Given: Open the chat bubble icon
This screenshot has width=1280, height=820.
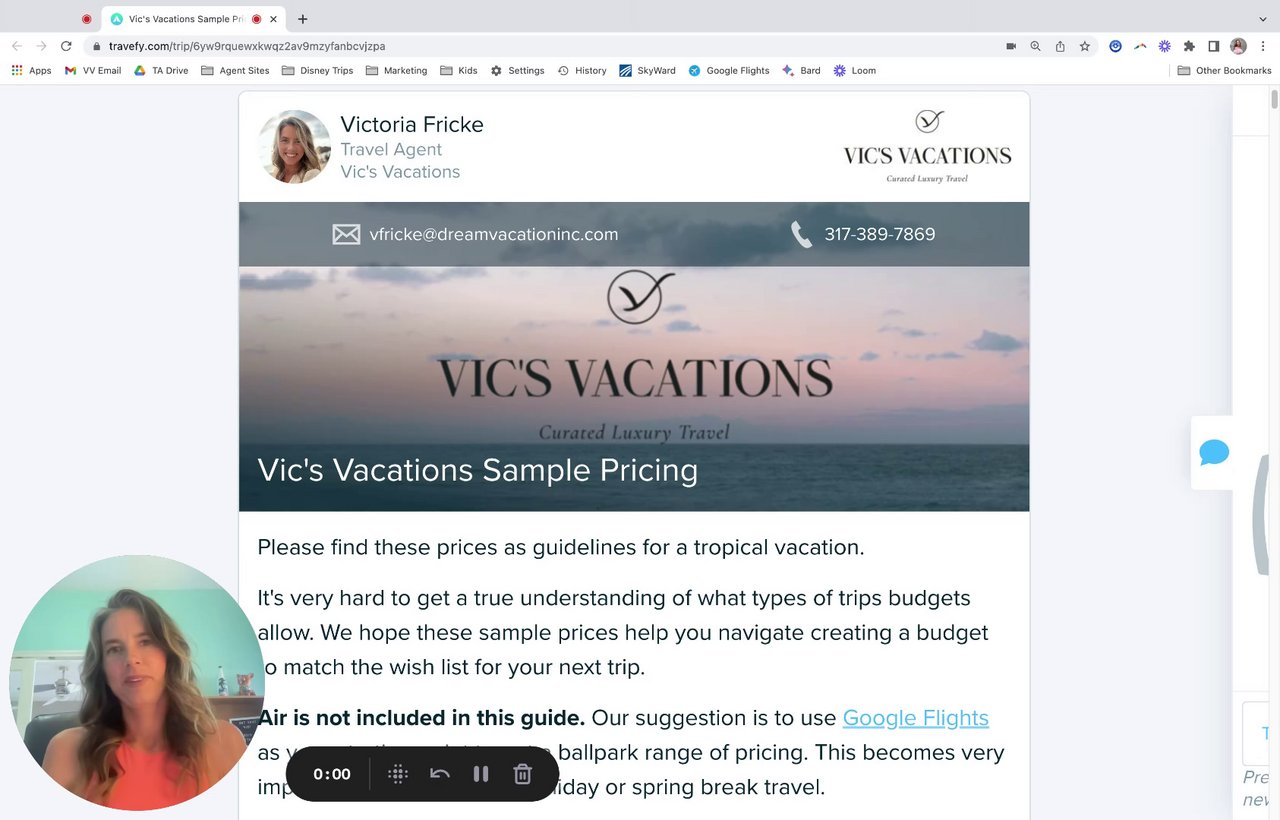Looking at the screenshot, I should coord(1214,452).
